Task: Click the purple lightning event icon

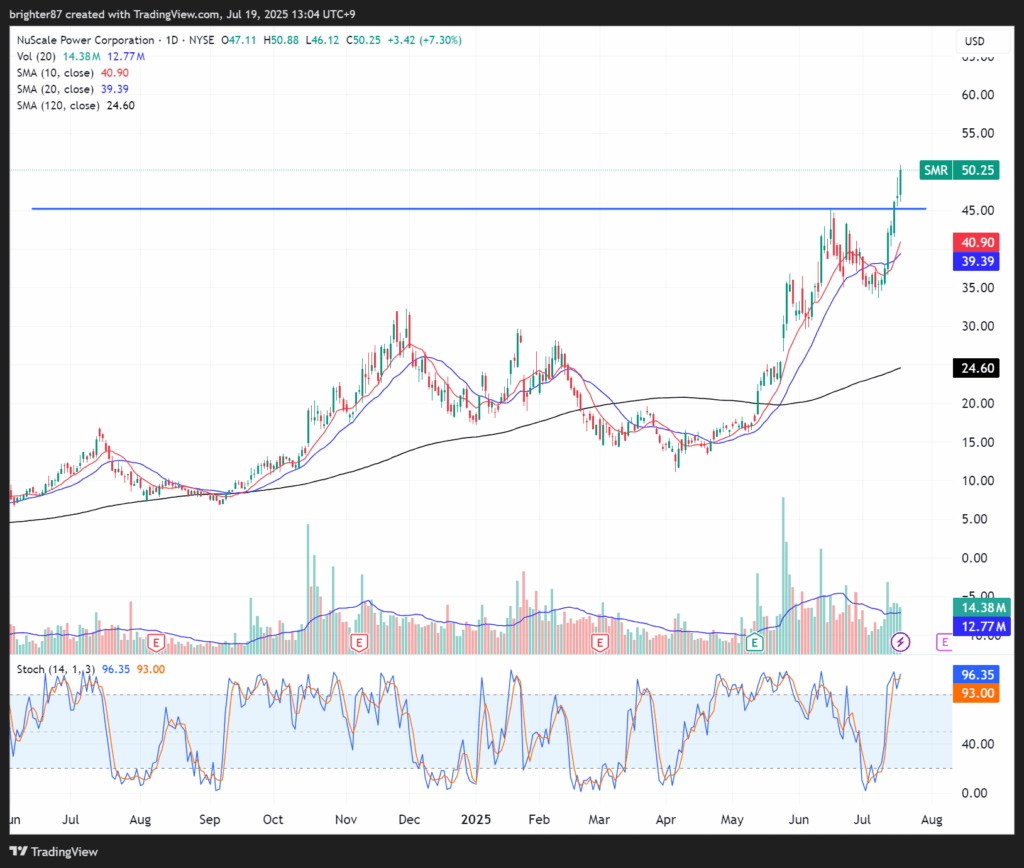Action: tap(901, 642)
